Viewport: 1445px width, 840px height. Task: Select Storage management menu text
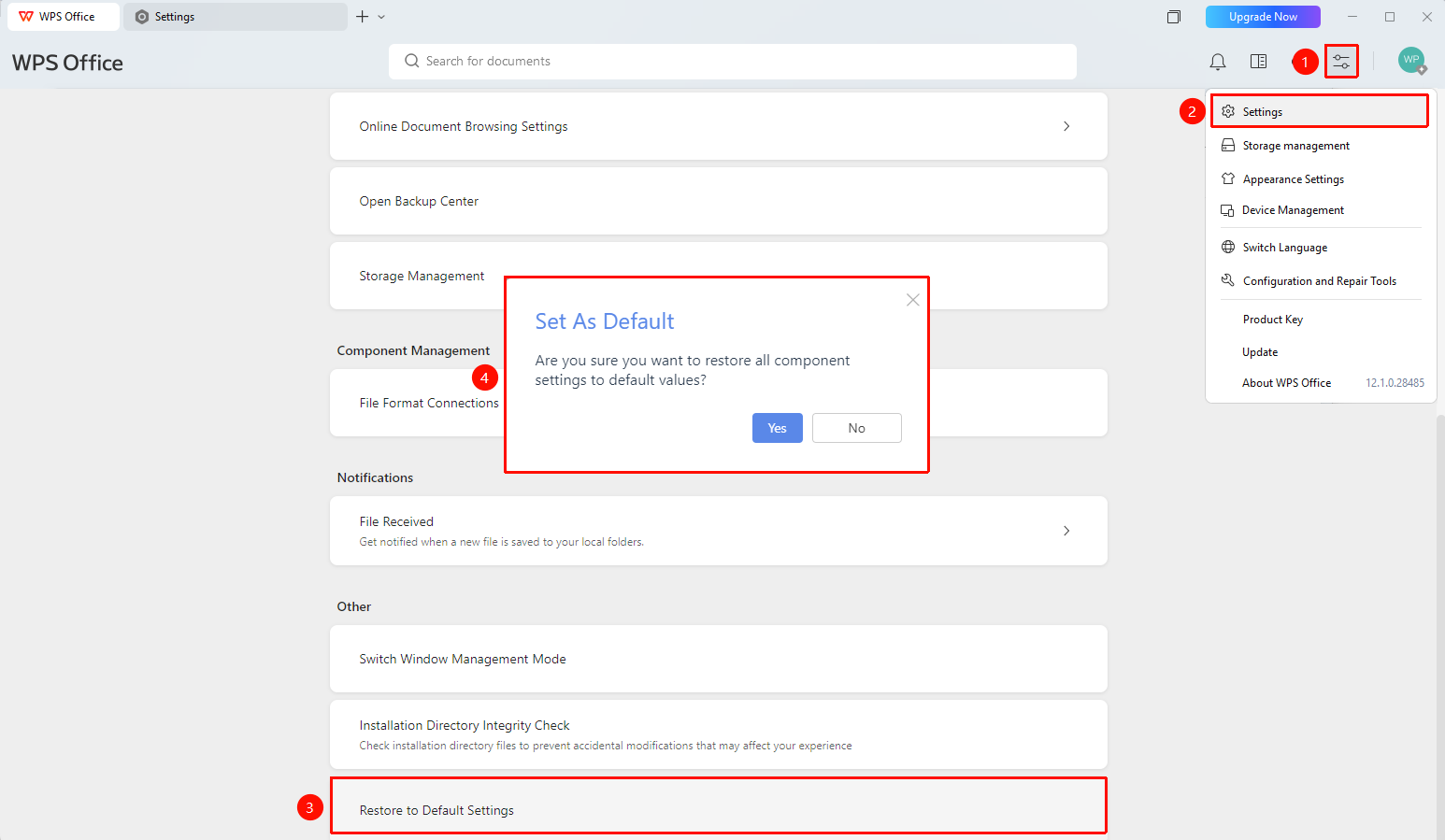tap(1295, 146)
